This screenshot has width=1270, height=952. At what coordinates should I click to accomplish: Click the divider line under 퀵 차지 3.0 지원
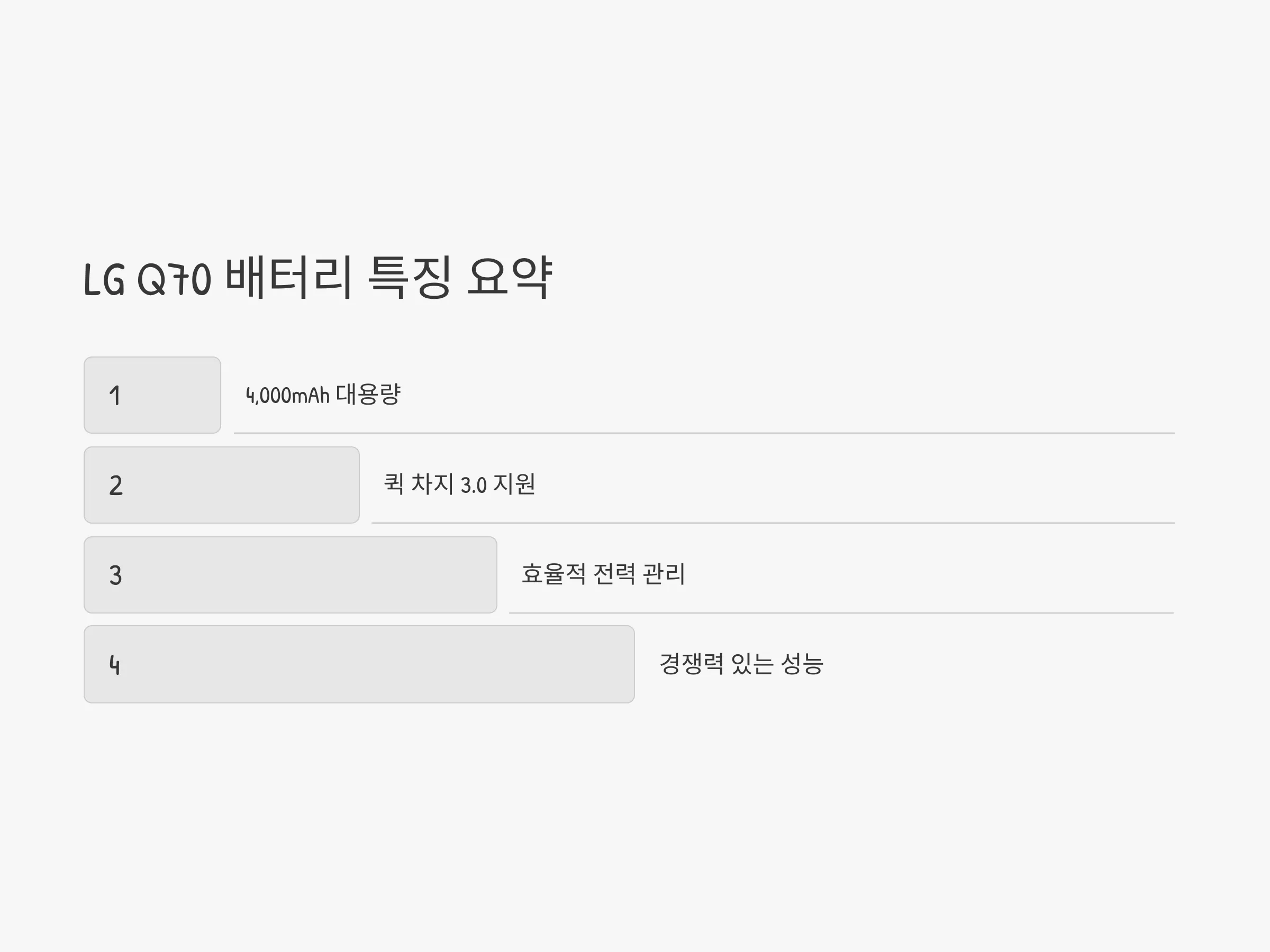(773, 523)
